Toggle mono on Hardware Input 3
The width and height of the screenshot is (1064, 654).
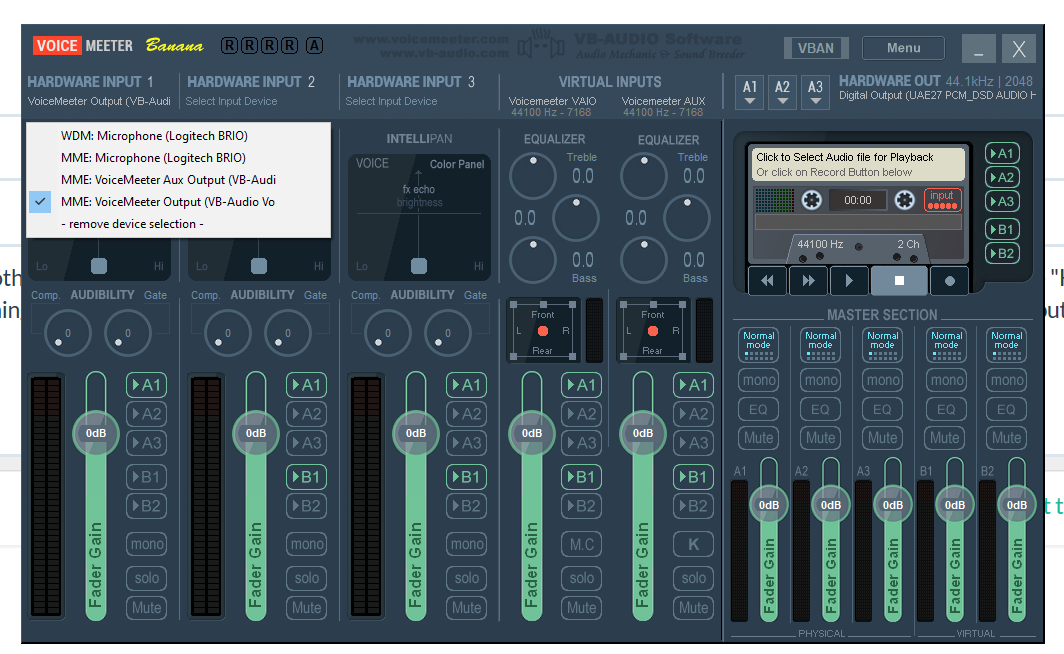tap(467, 544)
